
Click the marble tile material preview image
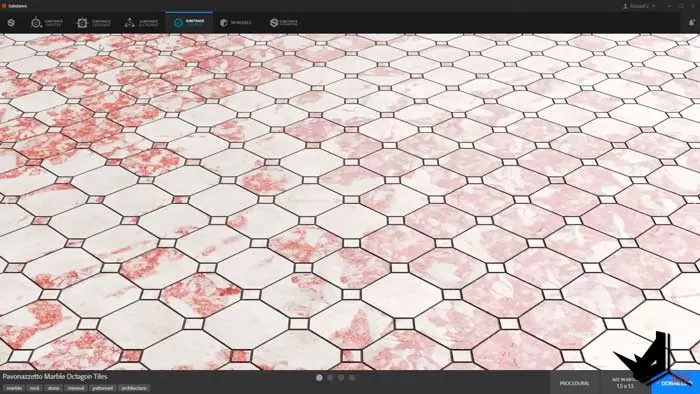(350, 202)
